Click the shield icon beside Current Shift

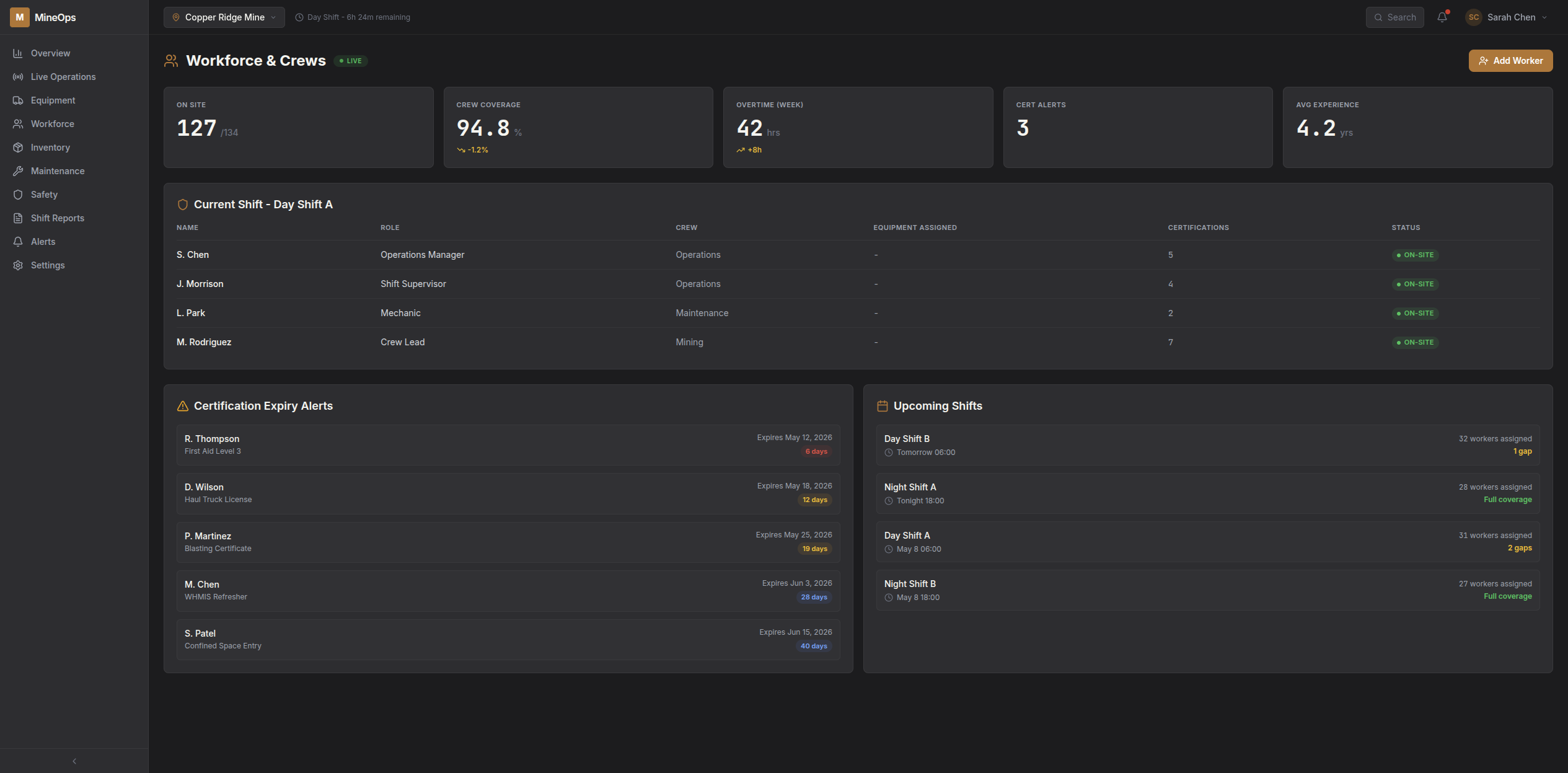point(183,205)
